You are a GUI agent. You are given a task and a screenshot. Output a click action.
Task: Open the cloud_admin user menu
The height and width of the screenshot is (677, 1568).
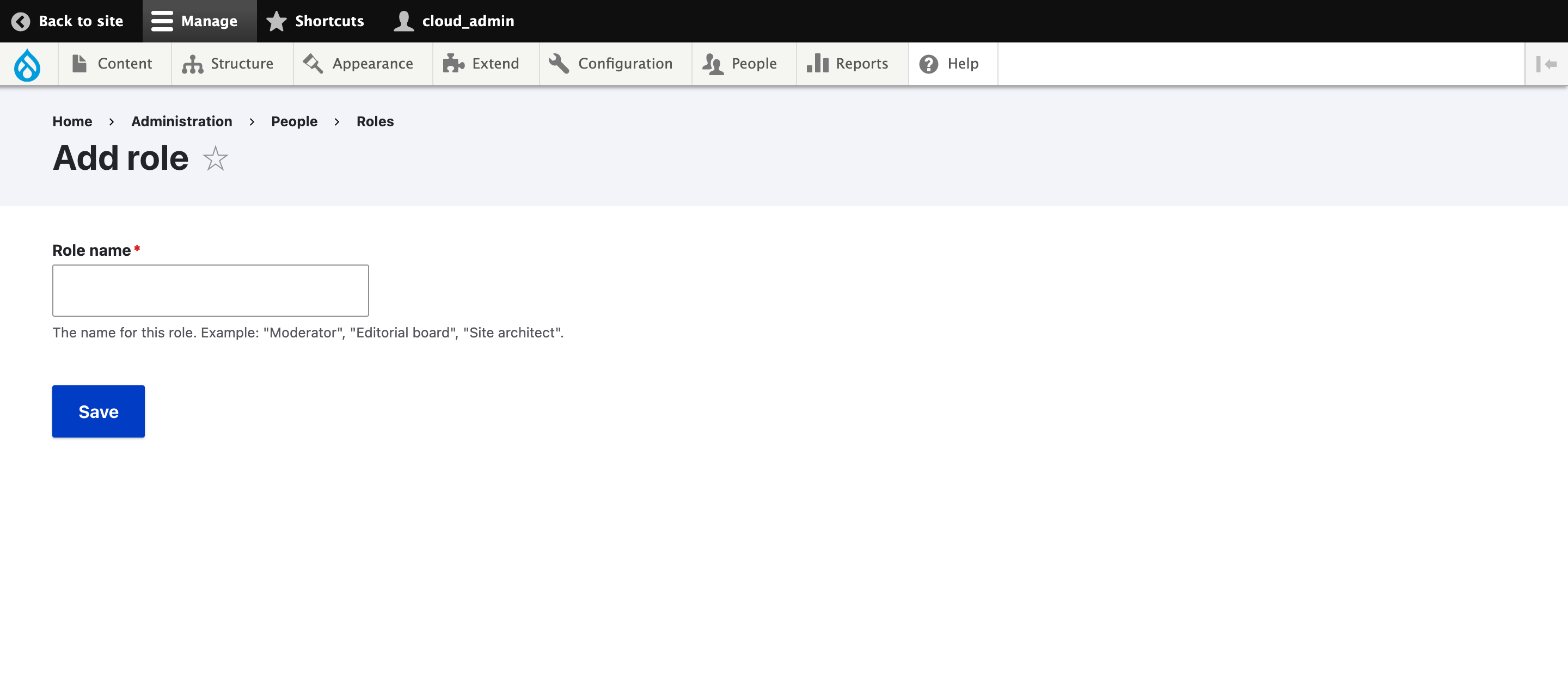click(454, 21)
